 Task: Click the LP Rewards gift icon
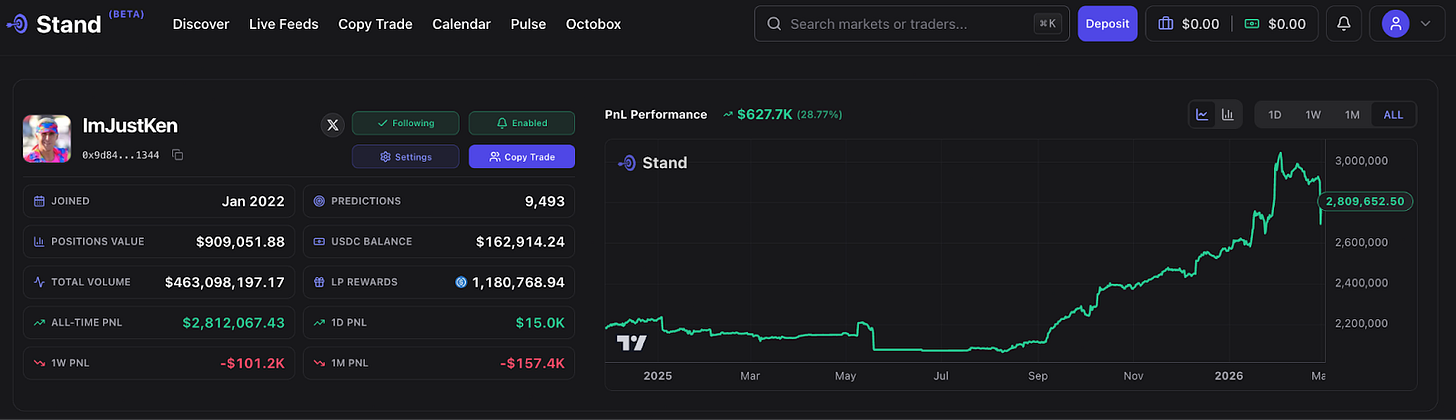point(319,282)
